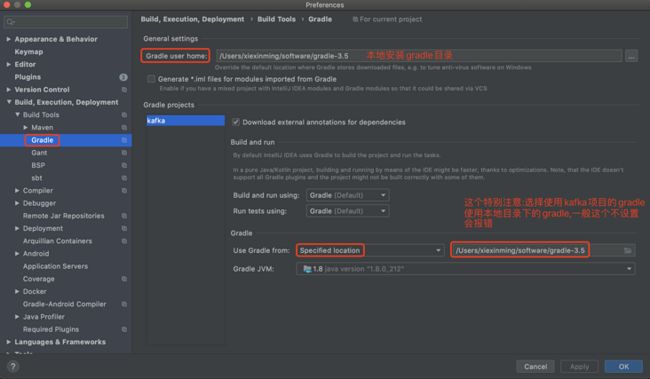Confirm settings with OK button

click(x=623, y=367)
